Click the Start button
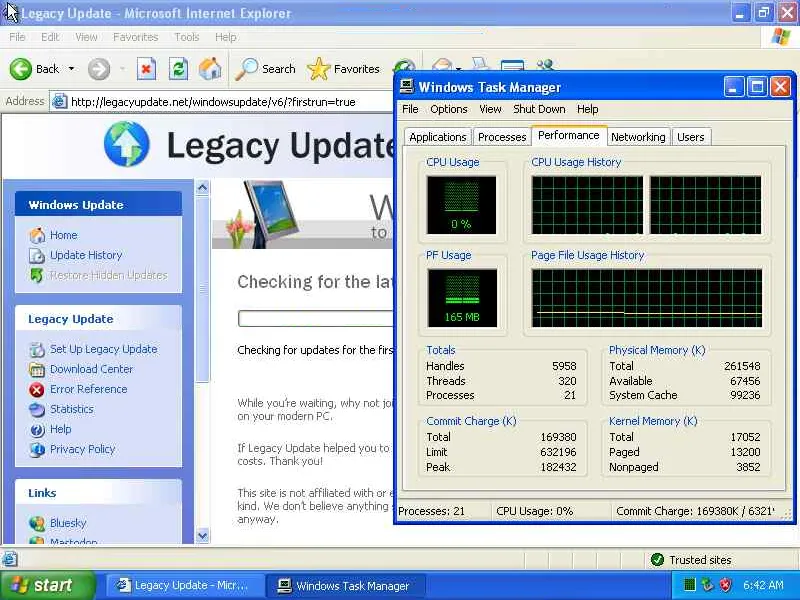Image resolution: width=800 pixels, height=600 pixels. (47, 585)
